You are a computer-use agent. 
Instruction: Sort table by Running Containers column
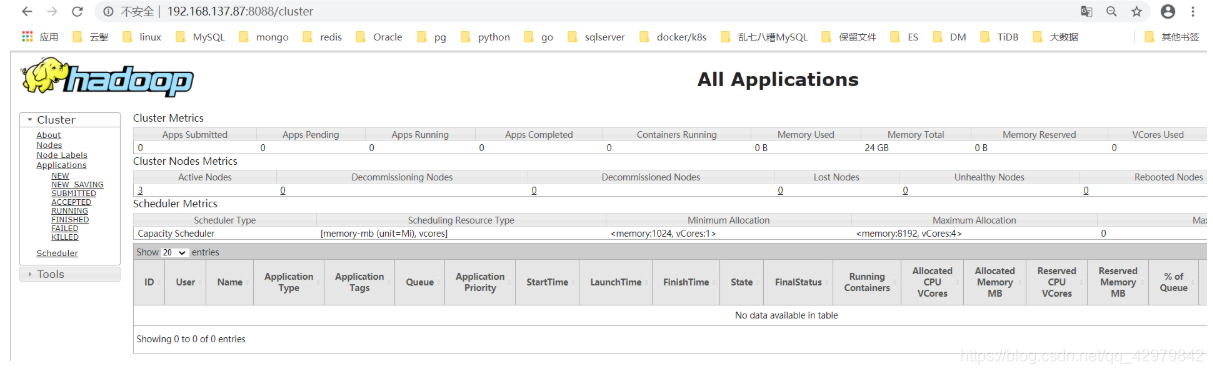point(867,282)
